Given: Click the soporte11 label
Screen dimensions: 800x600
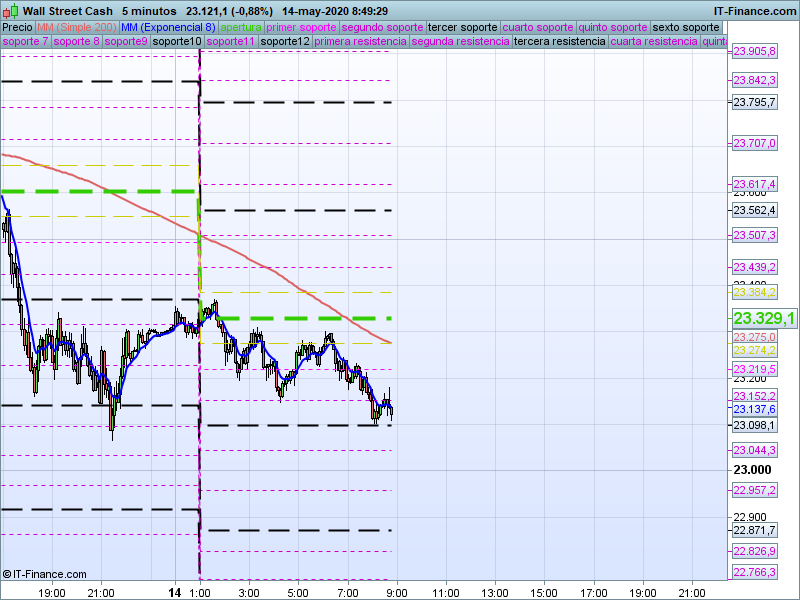Looking at the screenshot, I should coord(231,41).
